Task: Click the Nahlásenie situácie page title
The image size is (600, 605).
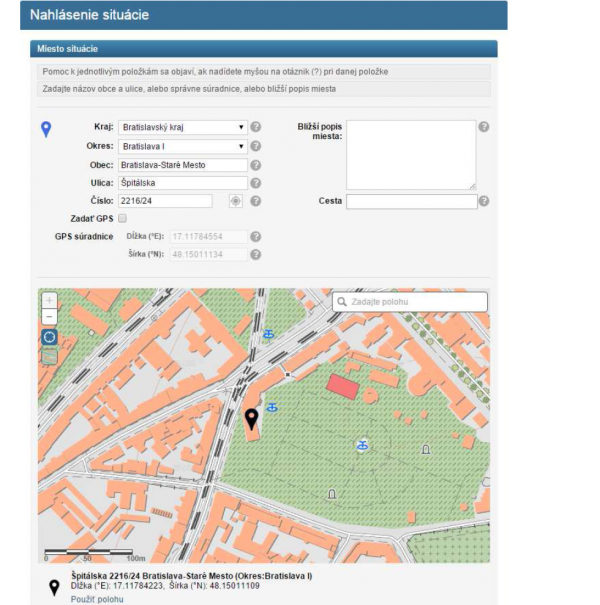Action: (x=89, y=15)
